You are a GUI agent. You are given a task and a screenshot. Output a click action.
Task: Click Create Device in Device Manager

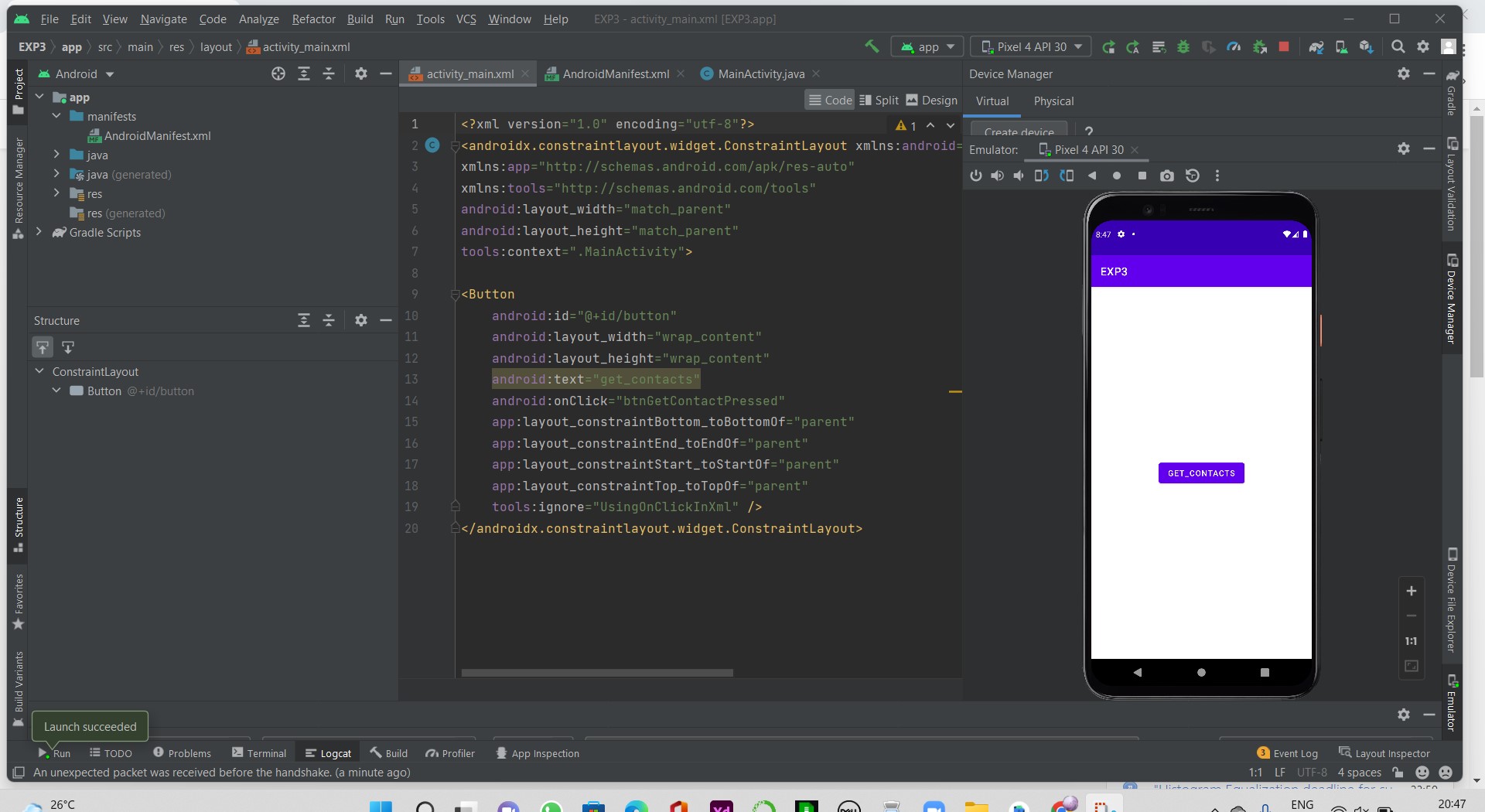coord(1018,131)
